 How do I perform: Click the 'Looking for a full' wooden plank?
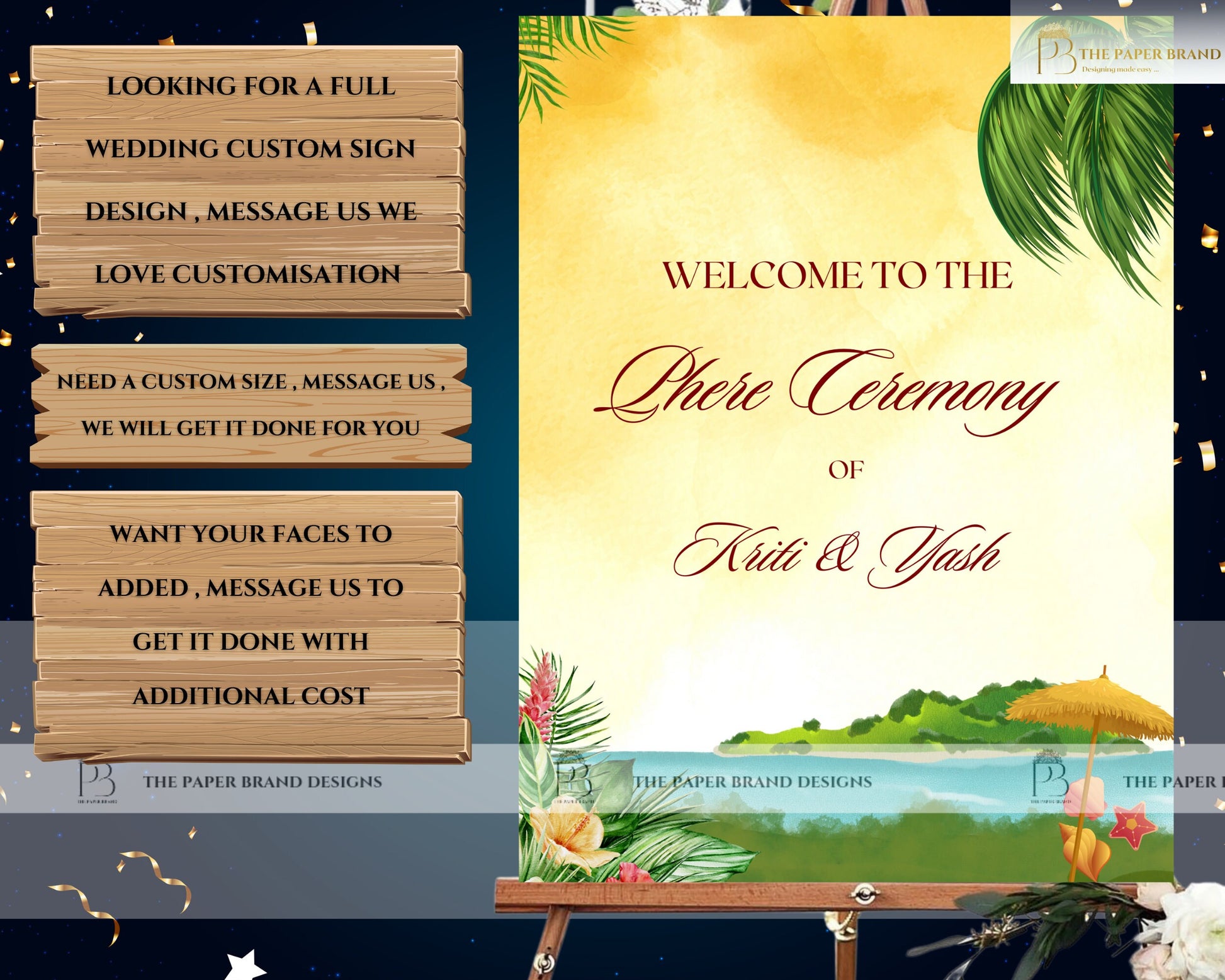coord(251,86)
